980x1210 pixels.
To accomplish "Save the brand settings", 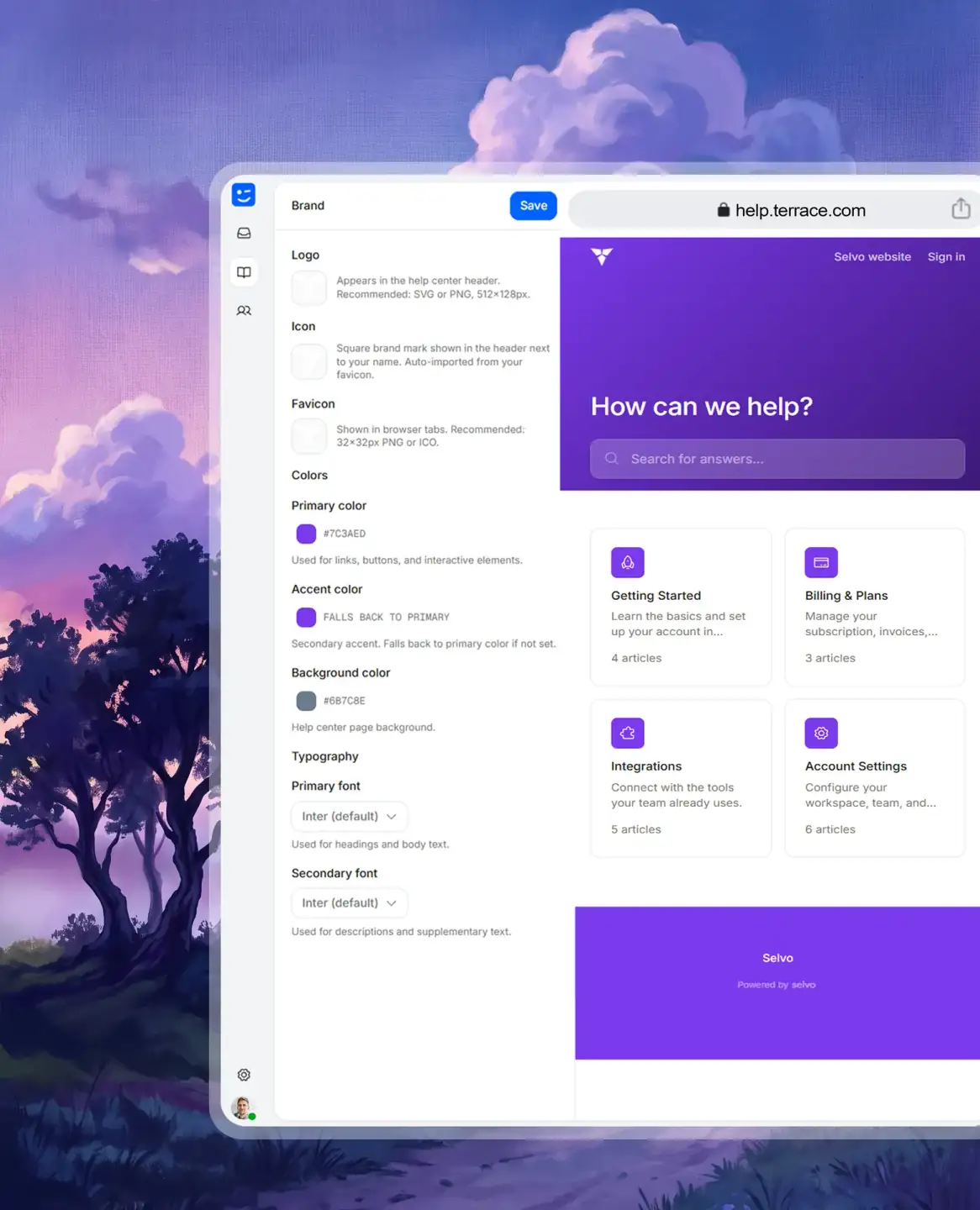I will 534,206.
